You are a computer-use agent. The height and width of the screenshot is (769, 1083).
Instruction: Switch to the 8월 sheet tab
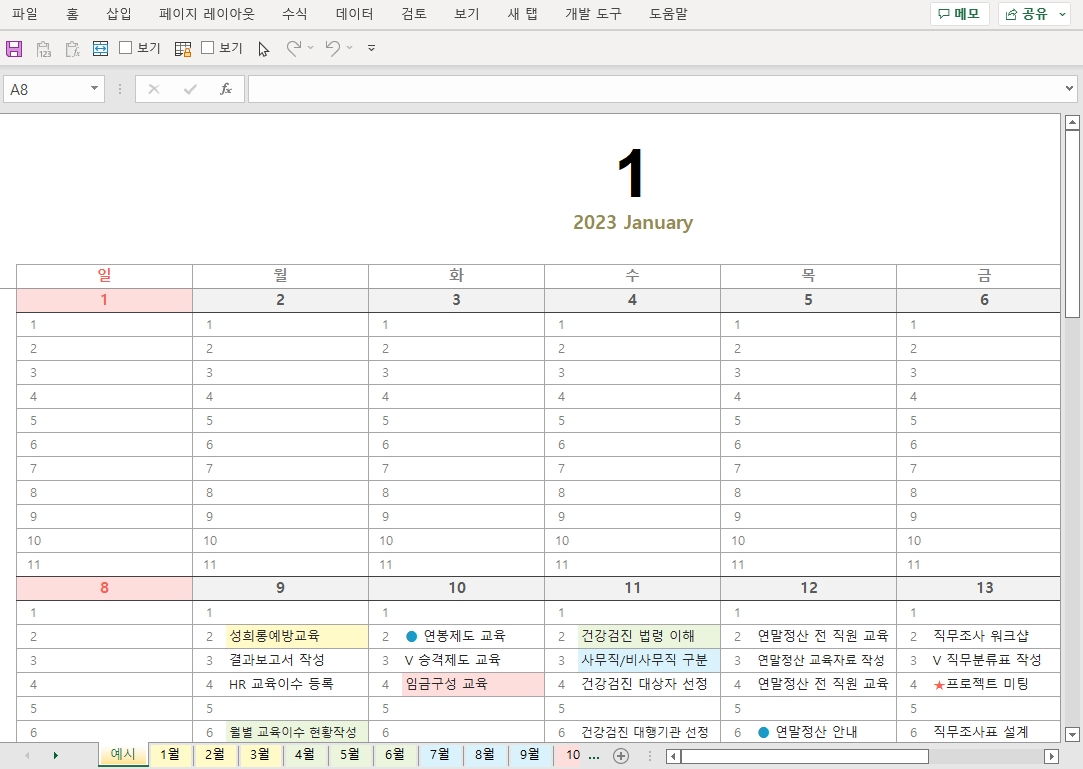tap(484, 754)
